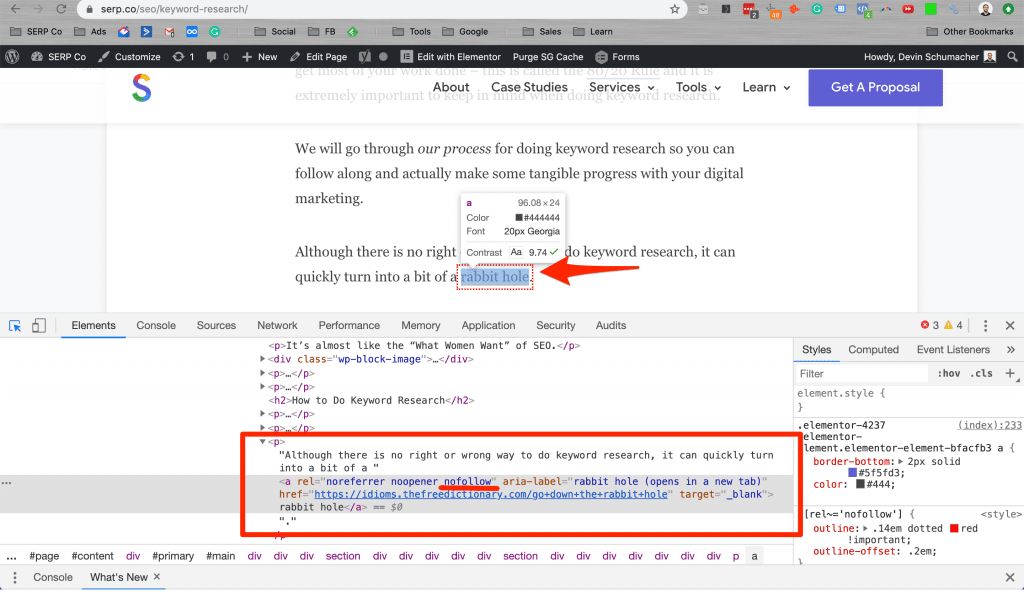Image resolution: width=1024 pixels, height=604 pixels.
Task: Toggle the .cls class editor
Action: point(981,374)
